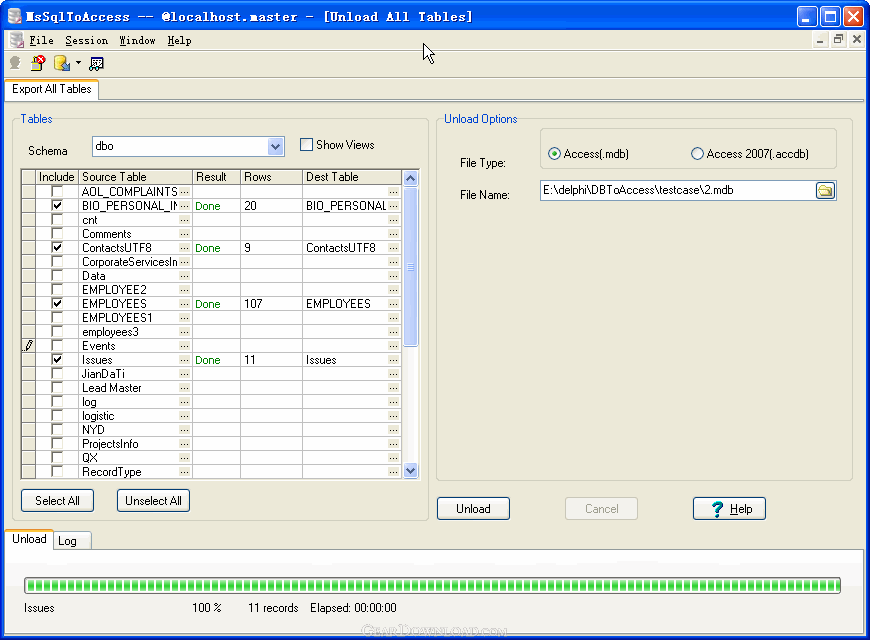Click the Result column header
The height and width of the screenshot is (640, 870).
216,177
